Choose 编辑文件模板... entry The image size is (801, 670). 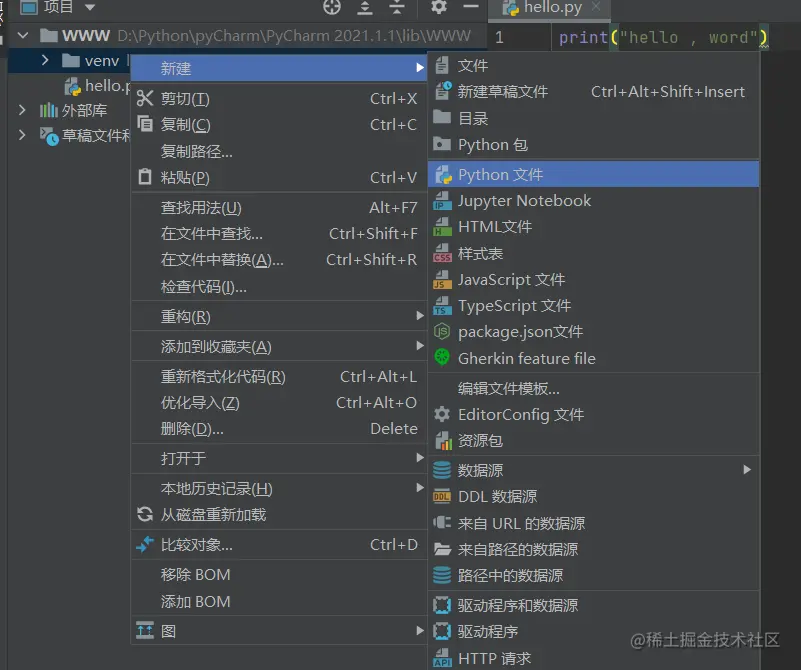pos(594,389)
